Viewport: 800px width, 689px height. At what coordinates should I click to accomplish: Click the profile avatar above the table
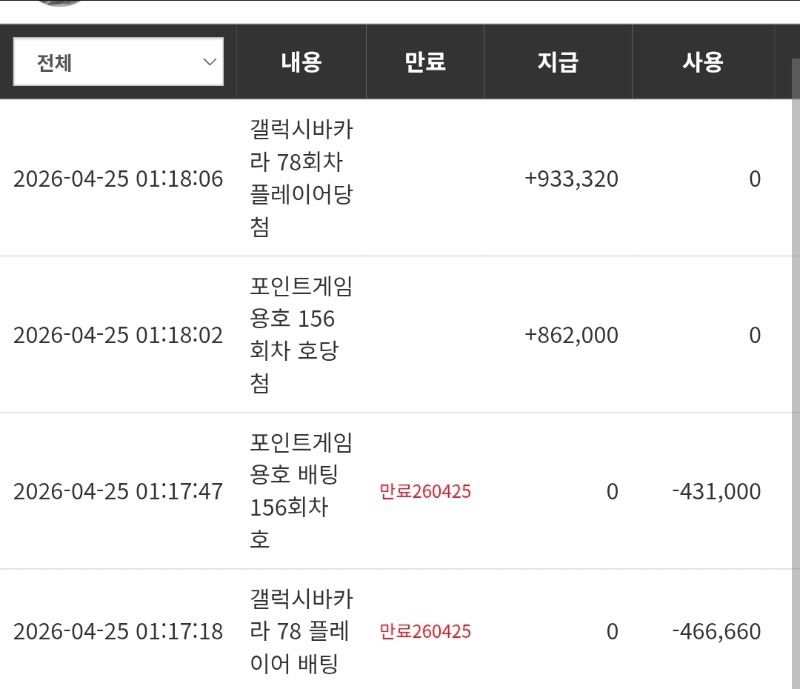click(58, 3)
